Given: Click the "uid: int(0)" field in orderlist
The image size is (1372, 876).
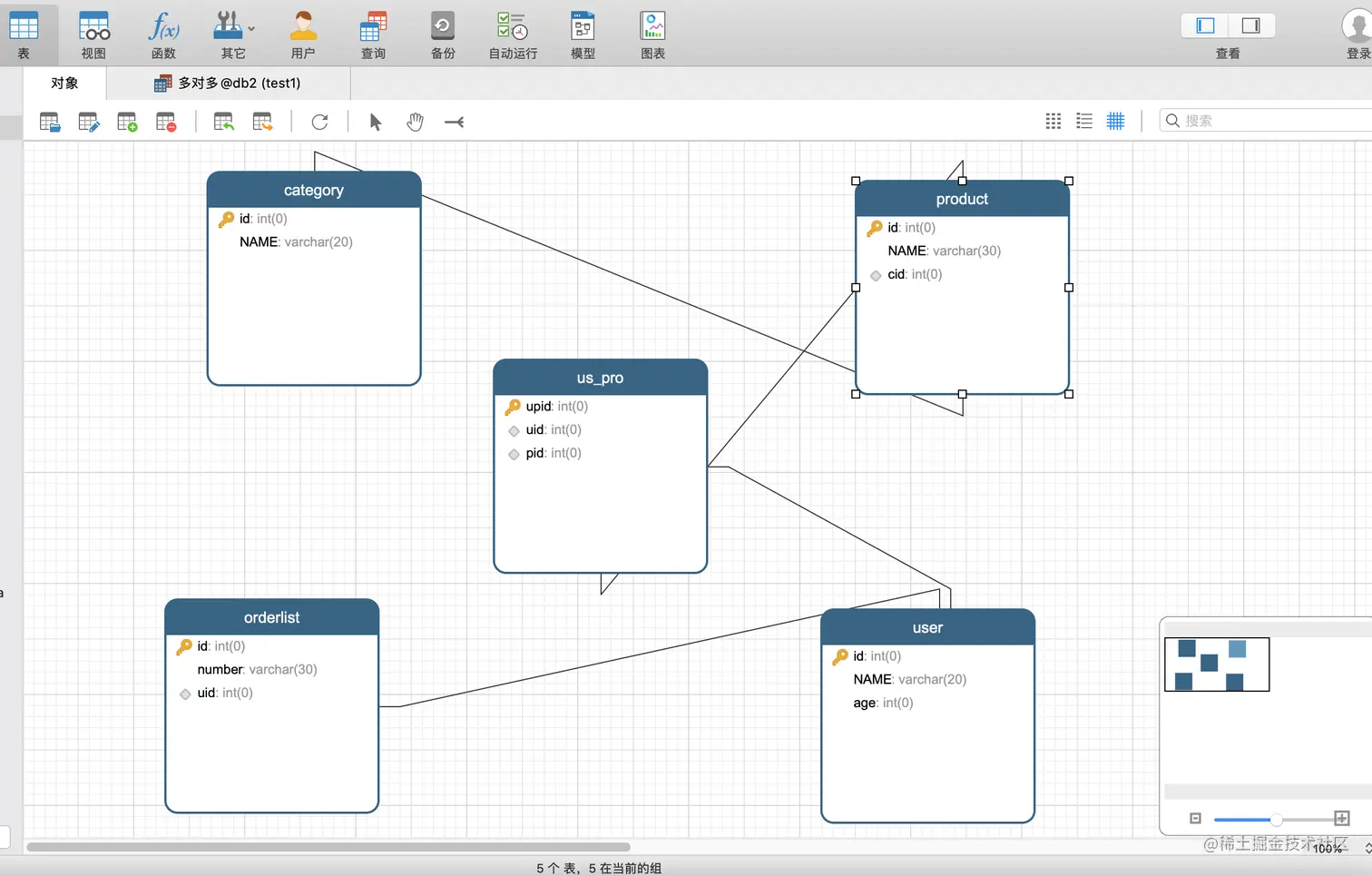Looking at the screenshot, I should click(225, 694).
